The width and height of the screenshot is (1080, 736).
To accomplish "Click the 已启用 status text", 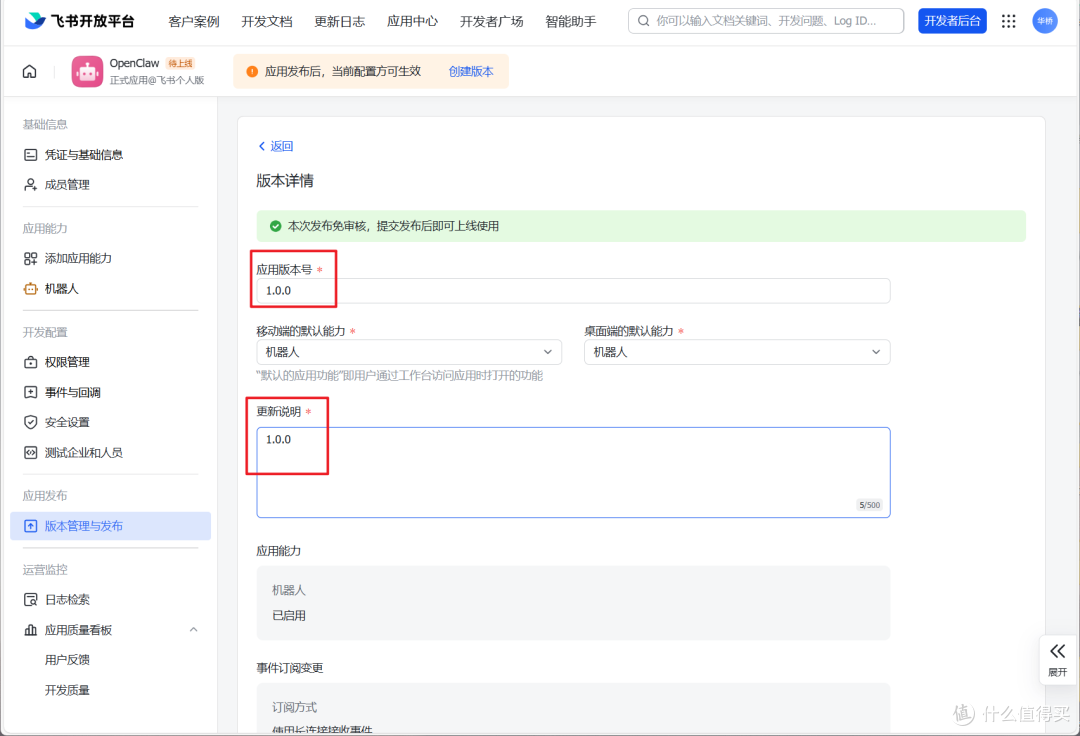I will (x=289, y=616).
